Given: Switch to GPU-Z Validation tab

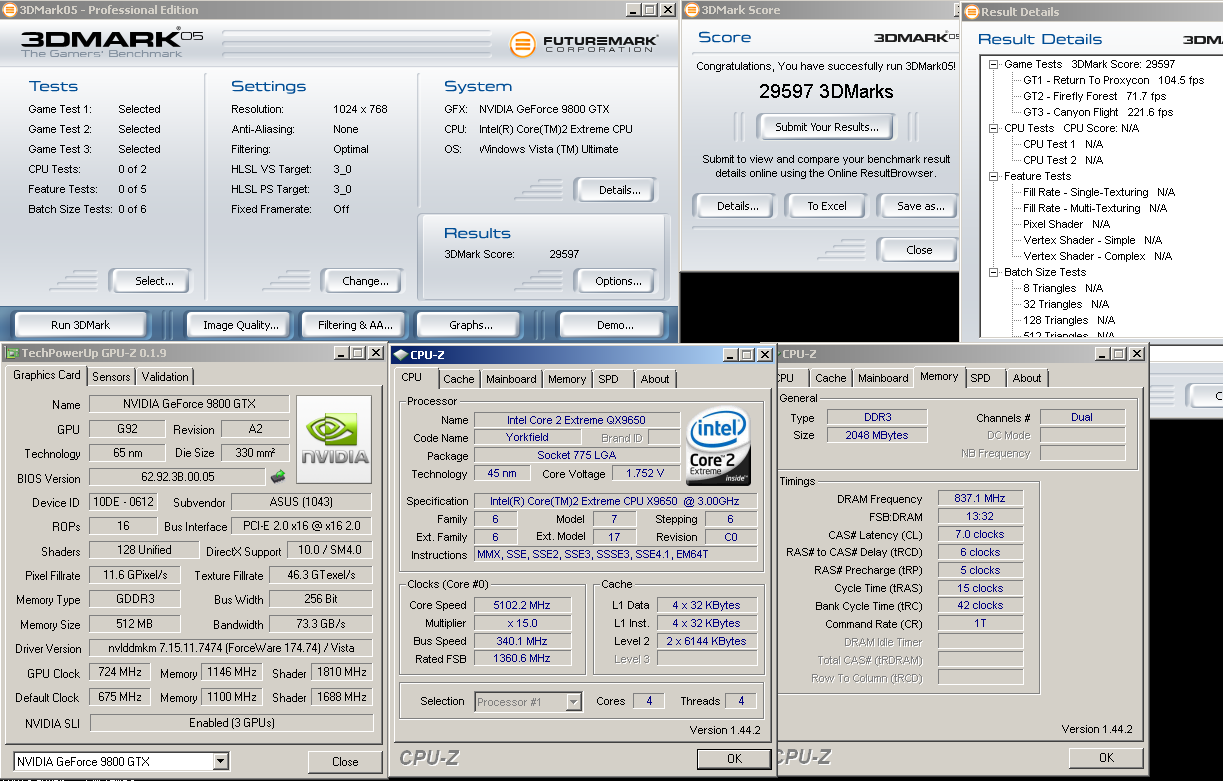Looking at the screenshot, I should (x=165, y=377).
